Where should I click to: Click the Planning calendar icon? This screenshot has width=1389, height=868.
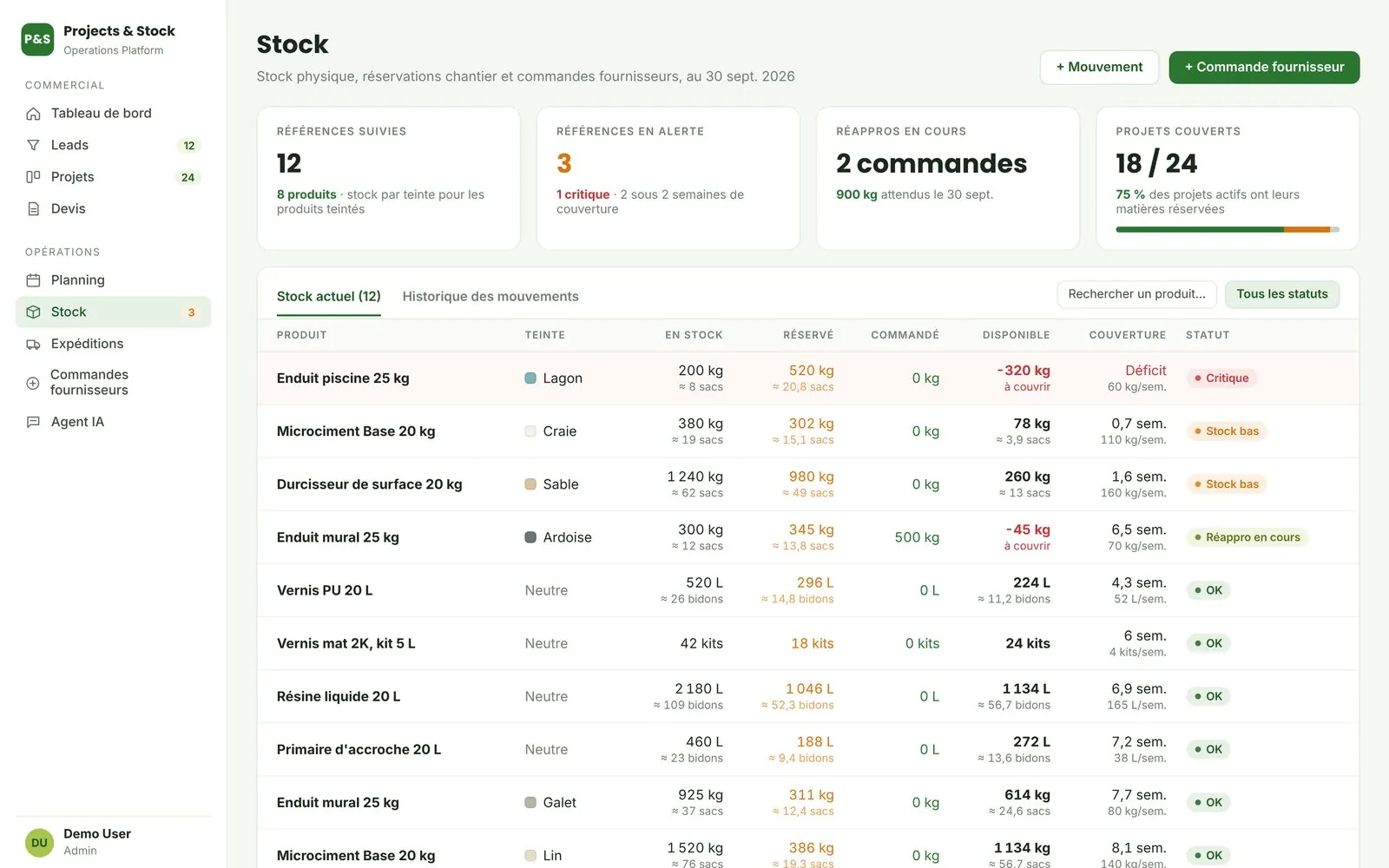pos(33,280)
